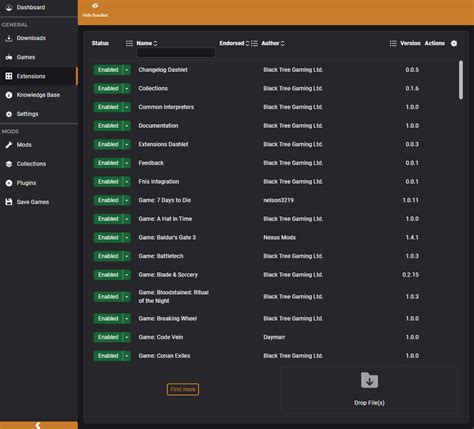Sort by Author column arrows

click(283, 43)
